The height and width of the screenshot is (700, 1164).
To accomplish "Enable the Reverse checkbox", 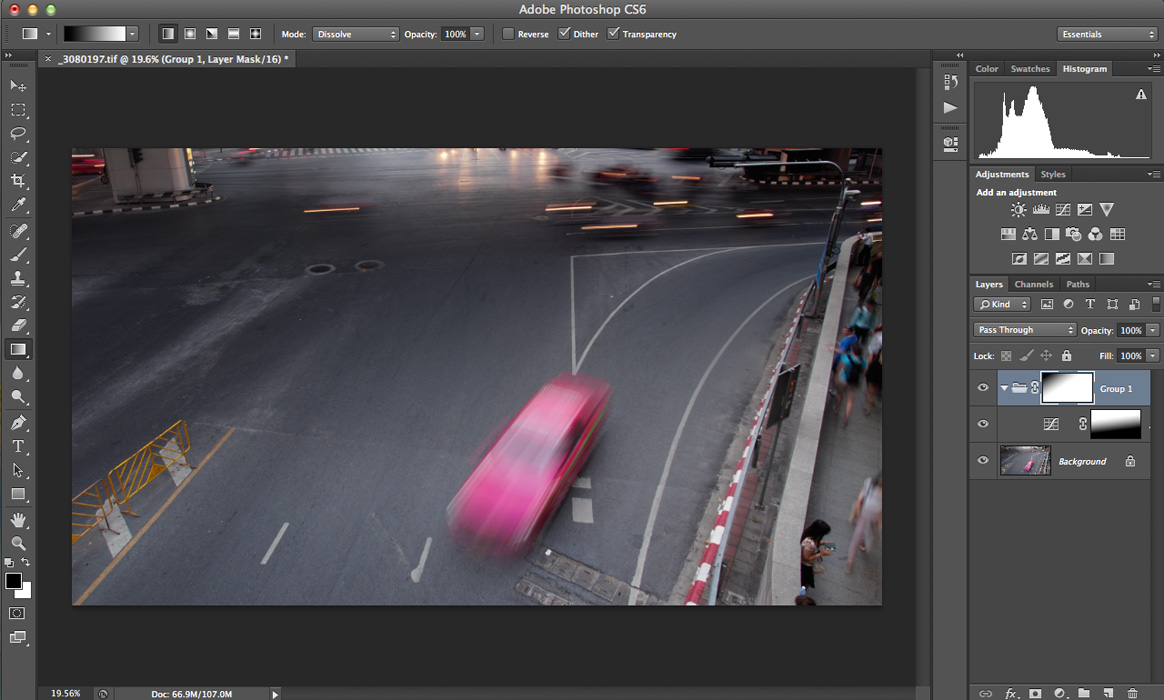I will click(508, 34).
